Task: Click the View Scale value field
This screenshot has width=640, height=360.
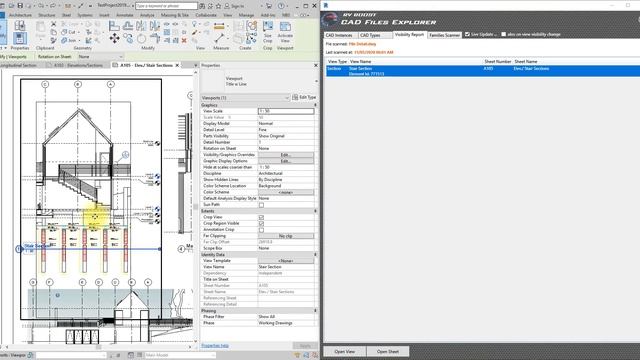Action: point(286,111)
